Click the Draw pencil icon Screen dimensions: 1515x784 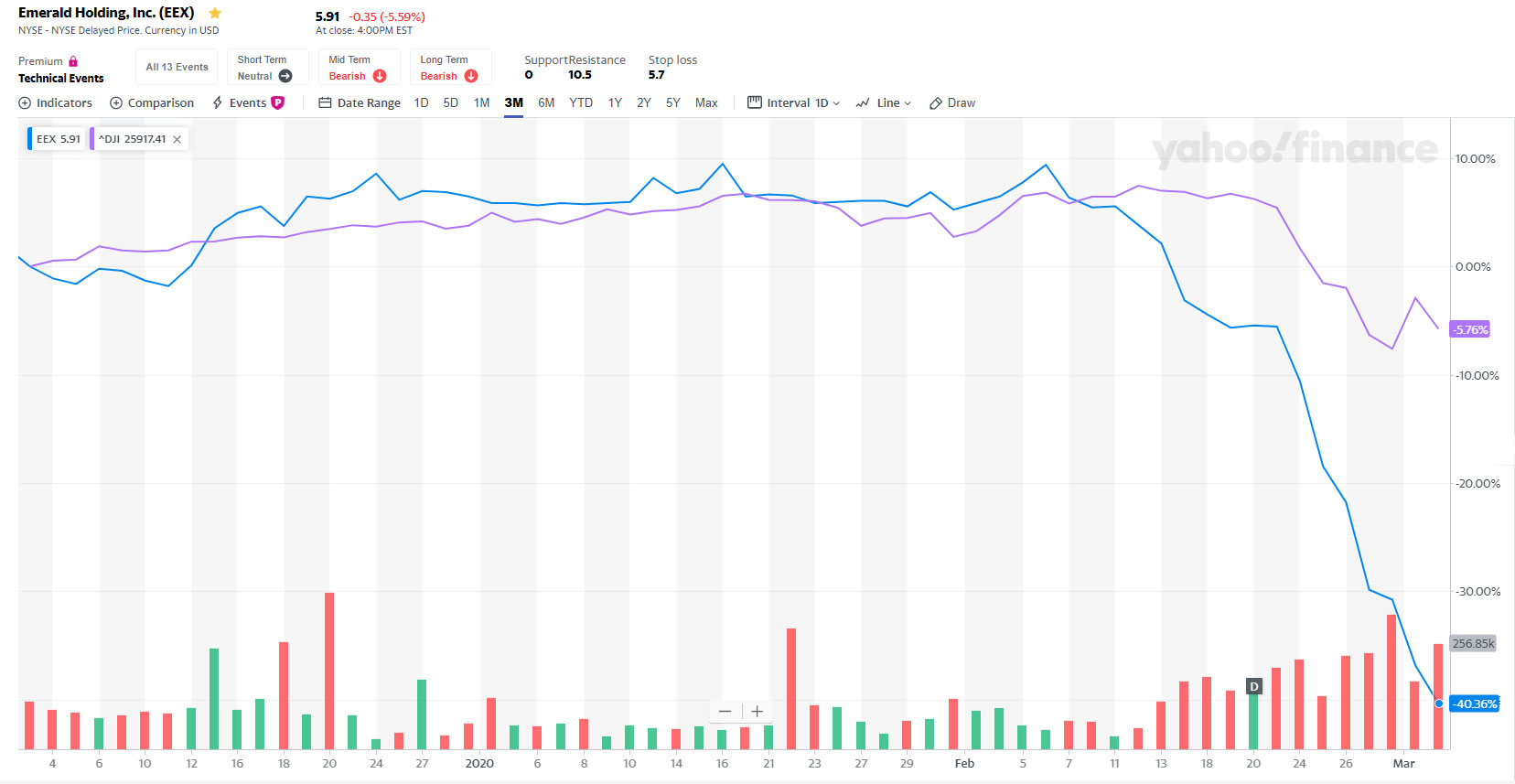pos(936,103)
